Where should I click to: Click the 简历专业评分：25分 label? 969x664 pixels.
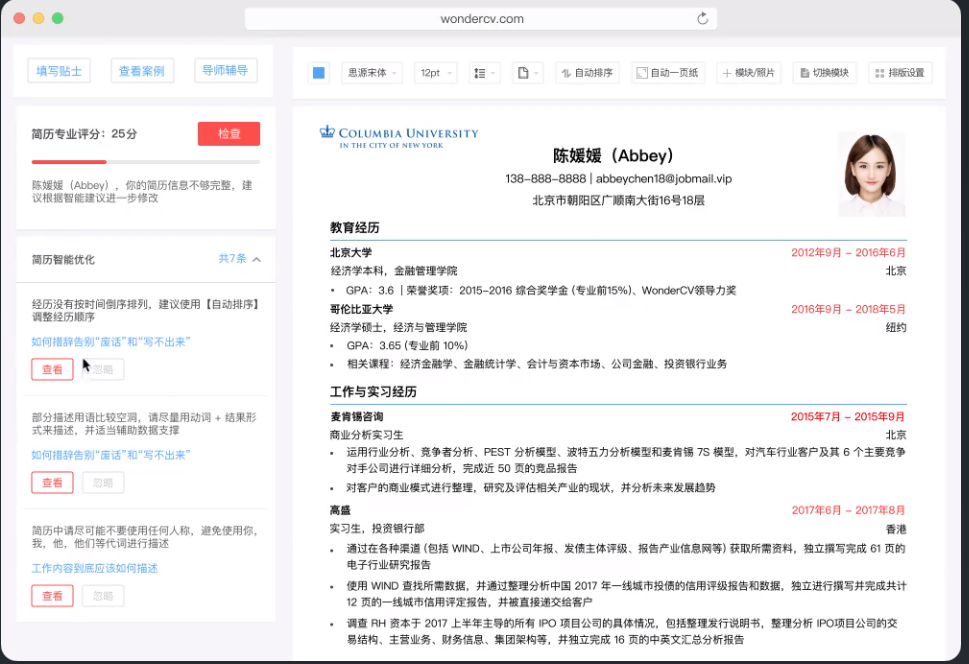(x=85, y=134)
